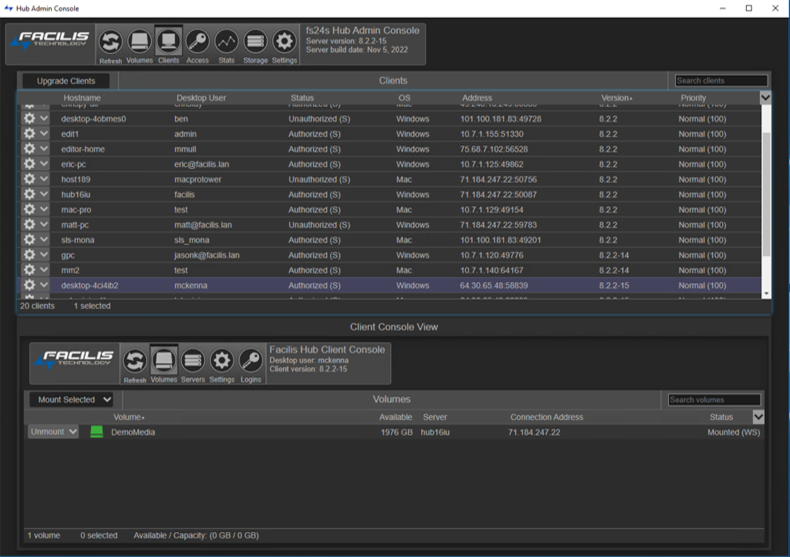The image size is (790, 557).
Task: Click green volume icon beside DemoMedia
Action: (97, 432)
